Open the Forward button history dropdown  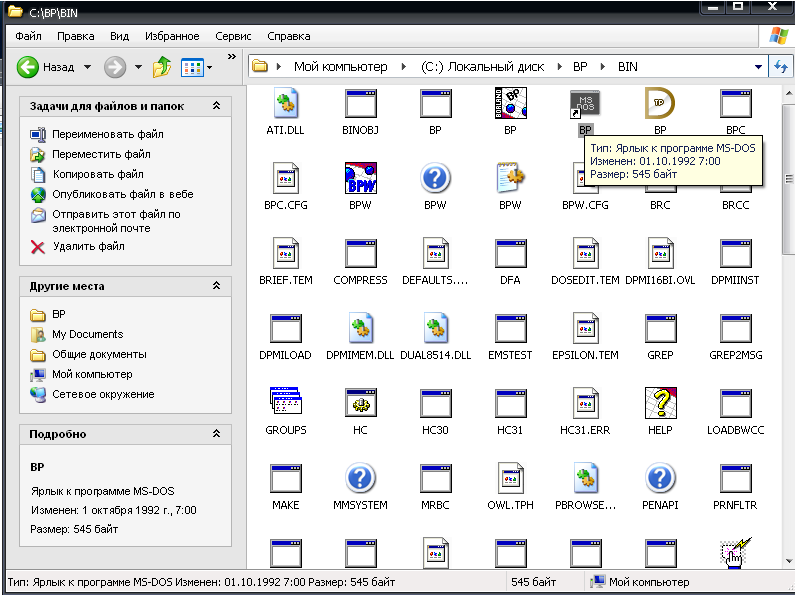(138, 67)
